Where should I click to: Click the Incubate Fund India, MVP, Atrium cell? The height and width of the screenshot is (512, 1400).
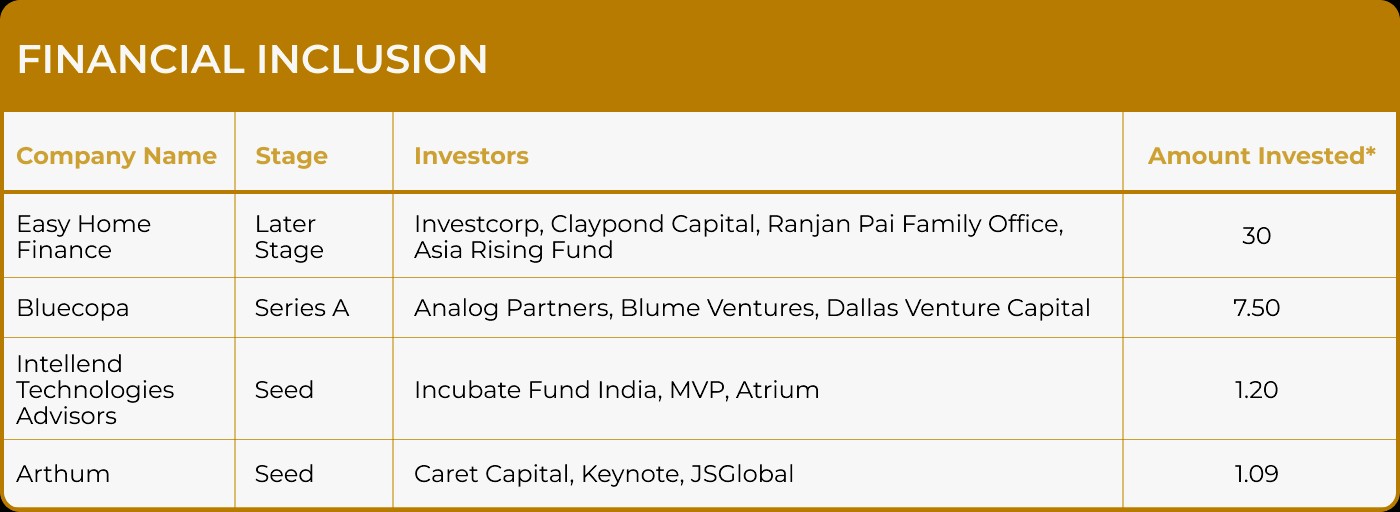click(x=616, y=389)
